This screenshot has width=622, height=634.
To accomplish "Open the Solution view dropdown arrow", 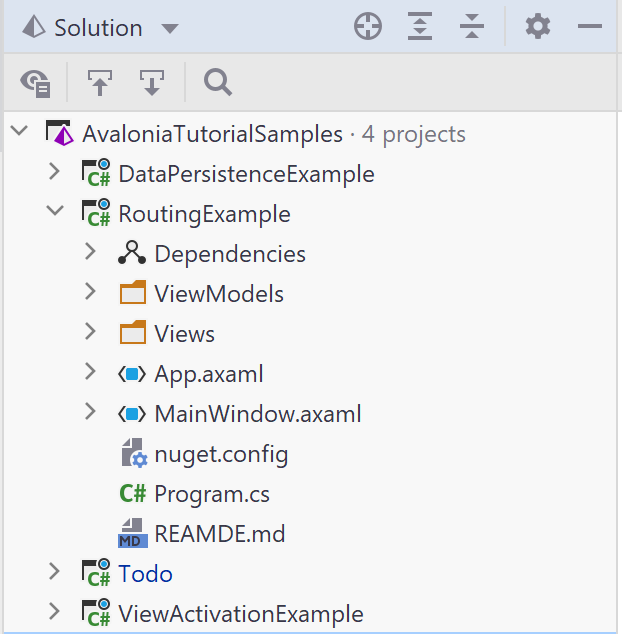I will (170, 28).
